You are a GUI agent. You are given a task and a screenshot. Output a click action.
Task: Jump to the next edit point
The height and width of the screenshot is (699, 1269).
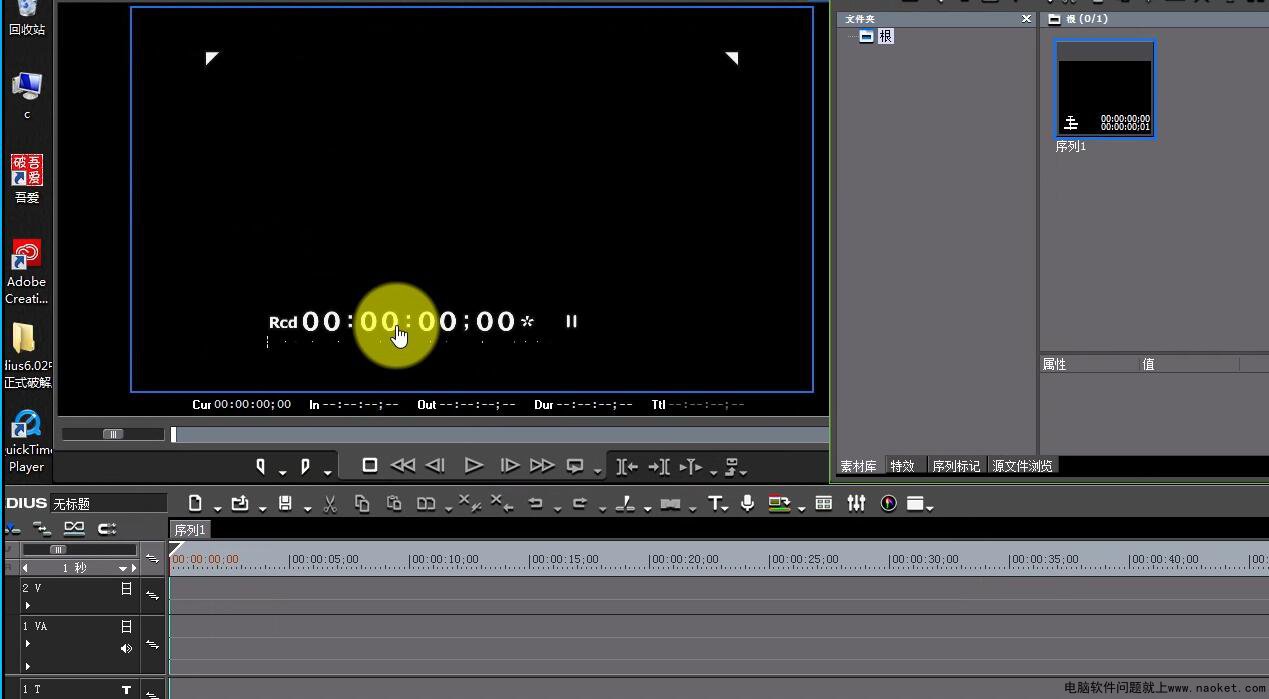(659, 466)
